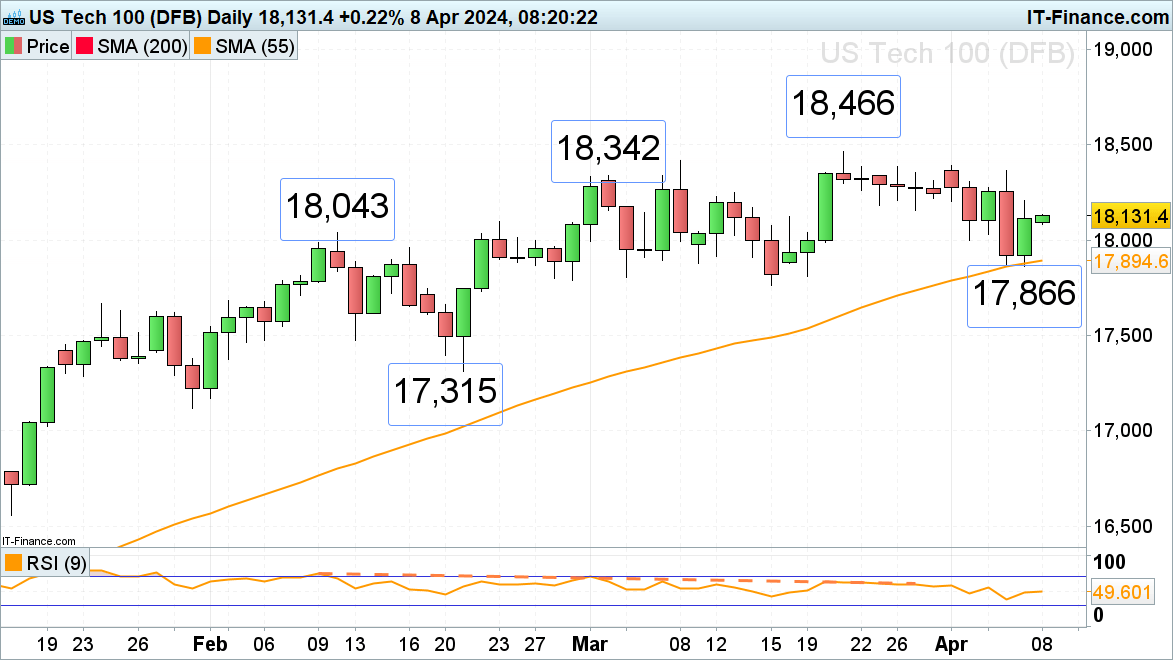
Task: Click the 17,315 price label
Action: point(445,394)
